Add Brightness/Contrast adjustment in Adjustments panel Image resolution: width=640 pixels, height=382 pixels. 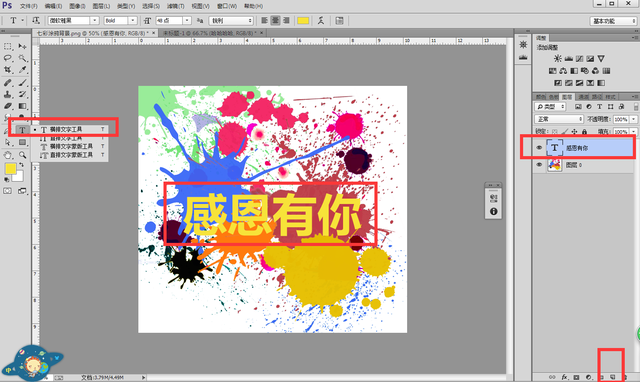[x=558, y=59]
